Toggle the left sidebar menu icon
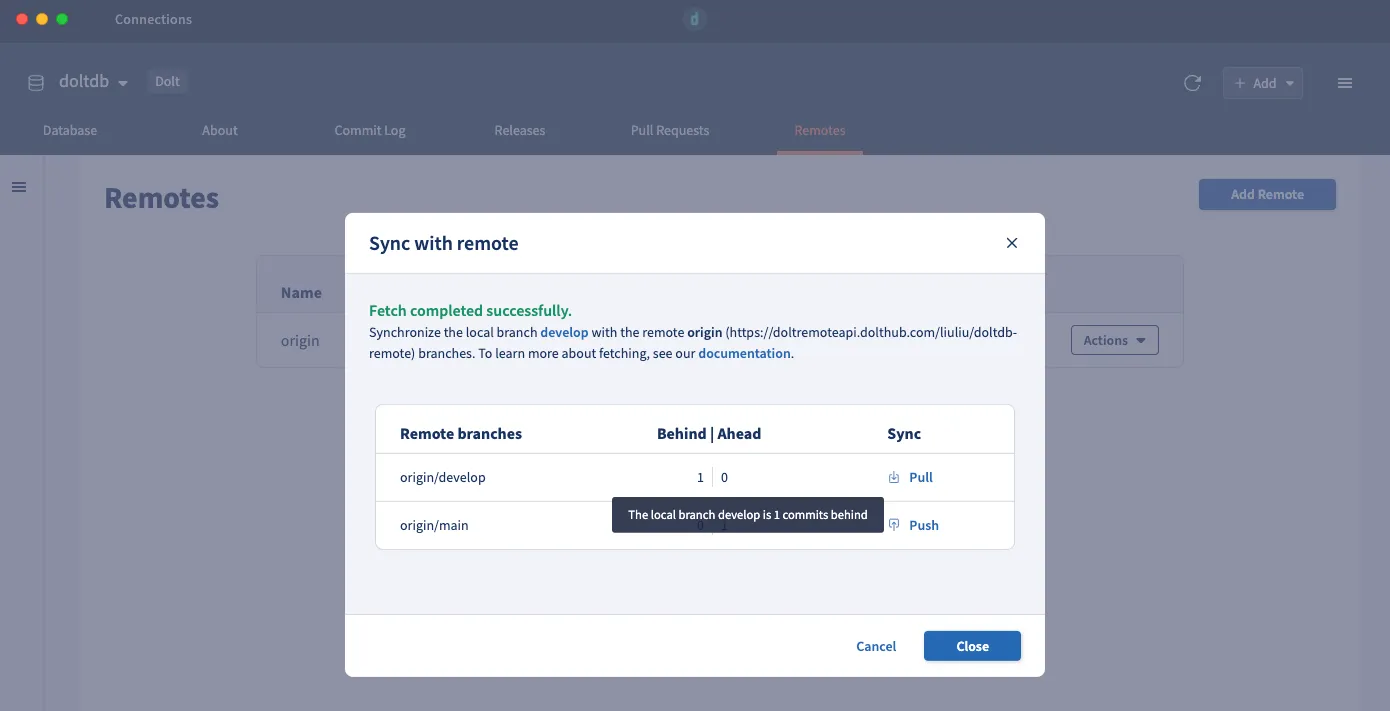1390x711 pixels. tap(19, 187)
